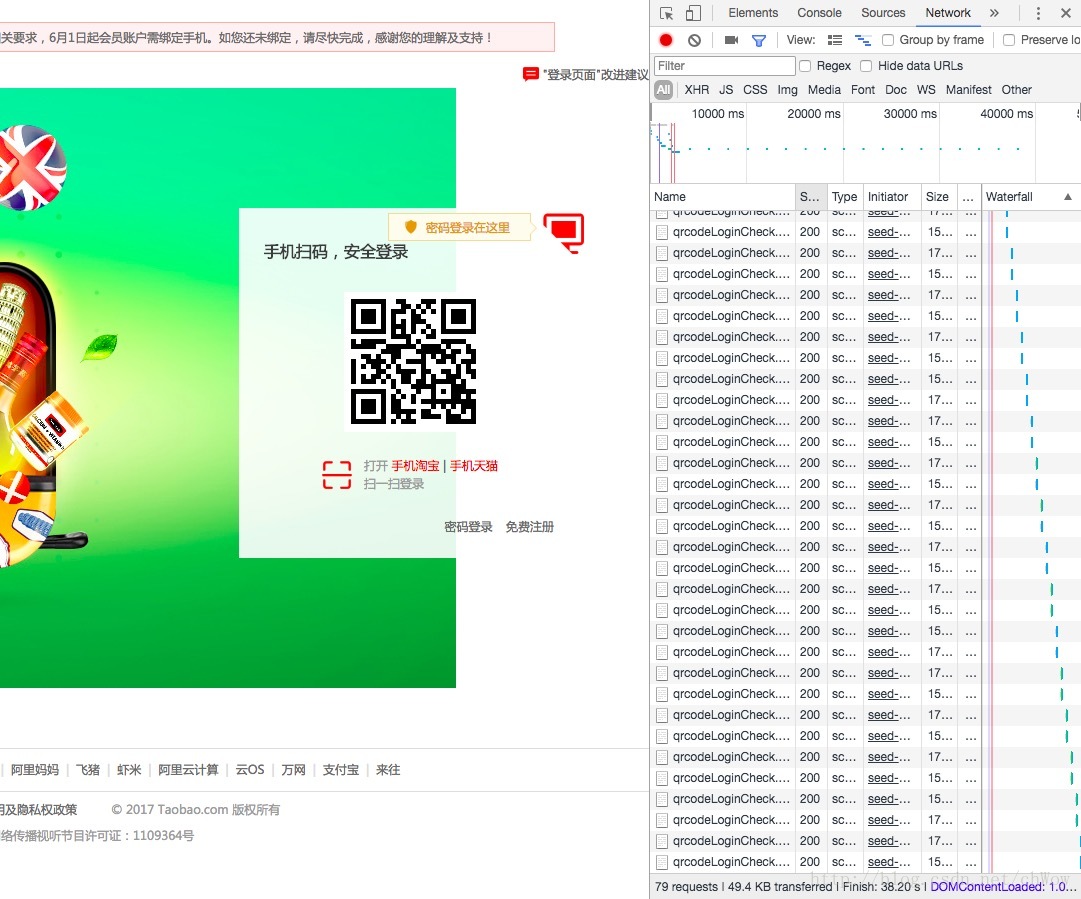Filter requests by JS

pyautogui.click(x=726, y=90)
